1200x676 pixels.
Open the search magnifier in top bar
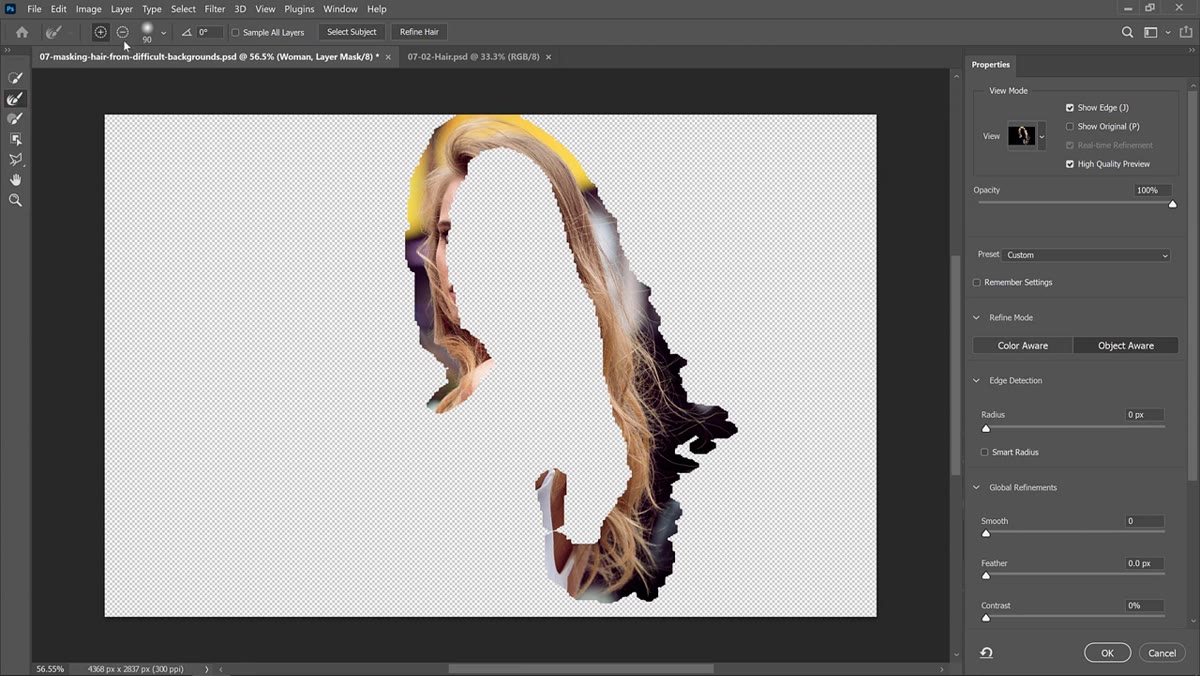click(x=1127, y=32)
